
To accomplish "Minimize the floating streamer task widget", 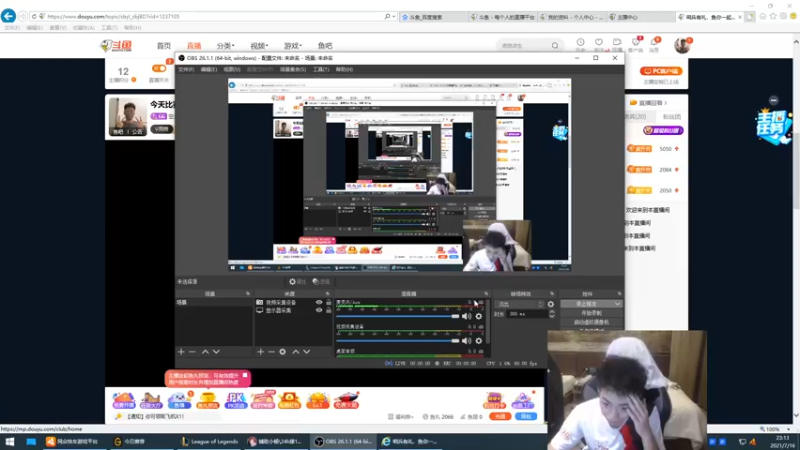I will (773, 101).
